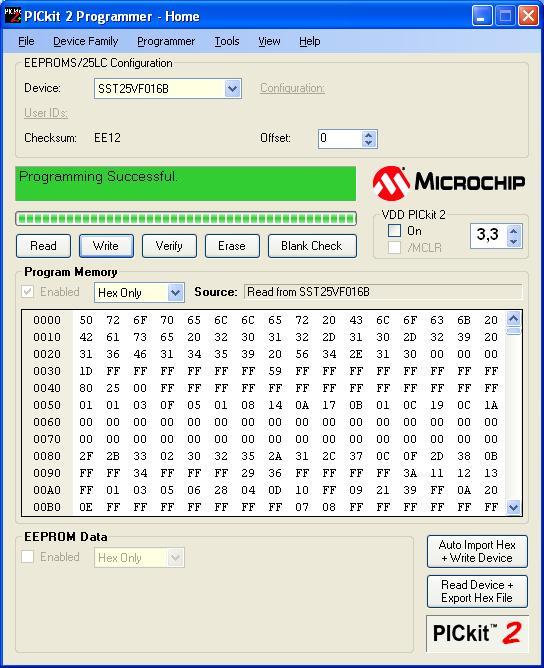Close the PICkit 2 Programmer window

pos(528,16)
